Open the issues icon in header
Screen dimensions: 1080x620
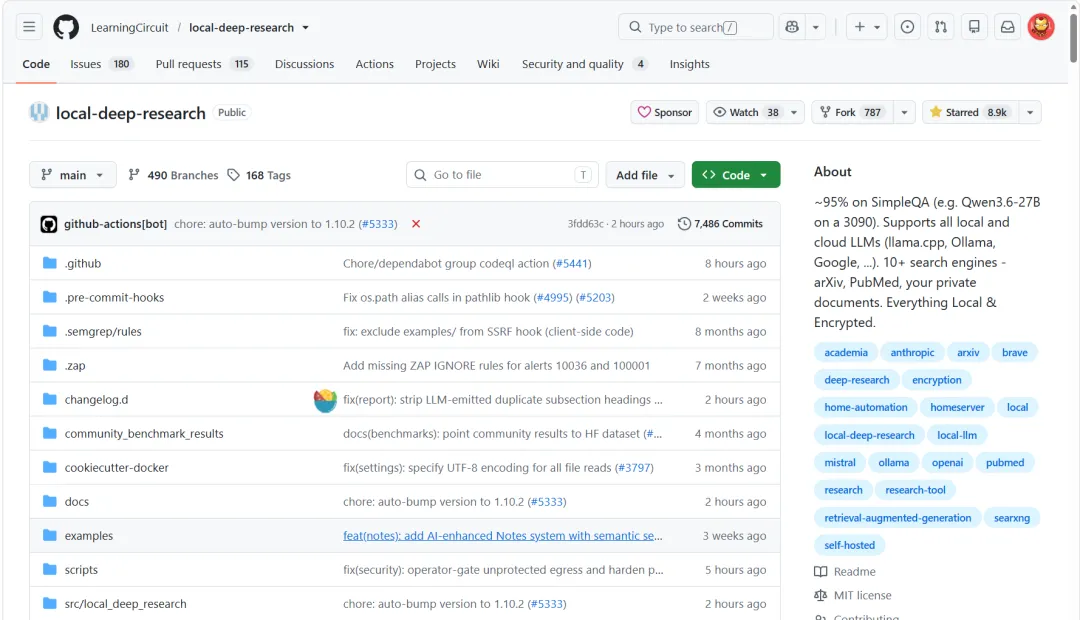(x=907, y=27)
